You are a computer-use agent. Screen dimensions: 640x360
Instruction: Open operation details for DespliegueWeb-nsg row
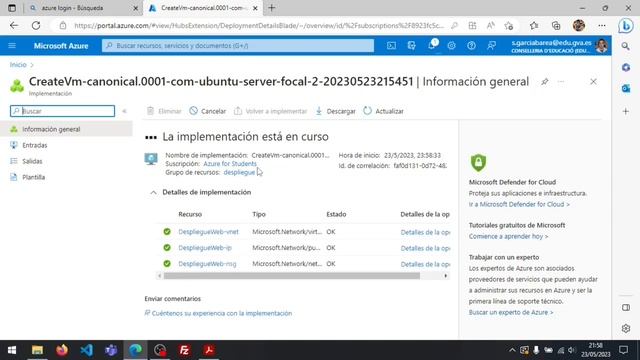[425, 264]
